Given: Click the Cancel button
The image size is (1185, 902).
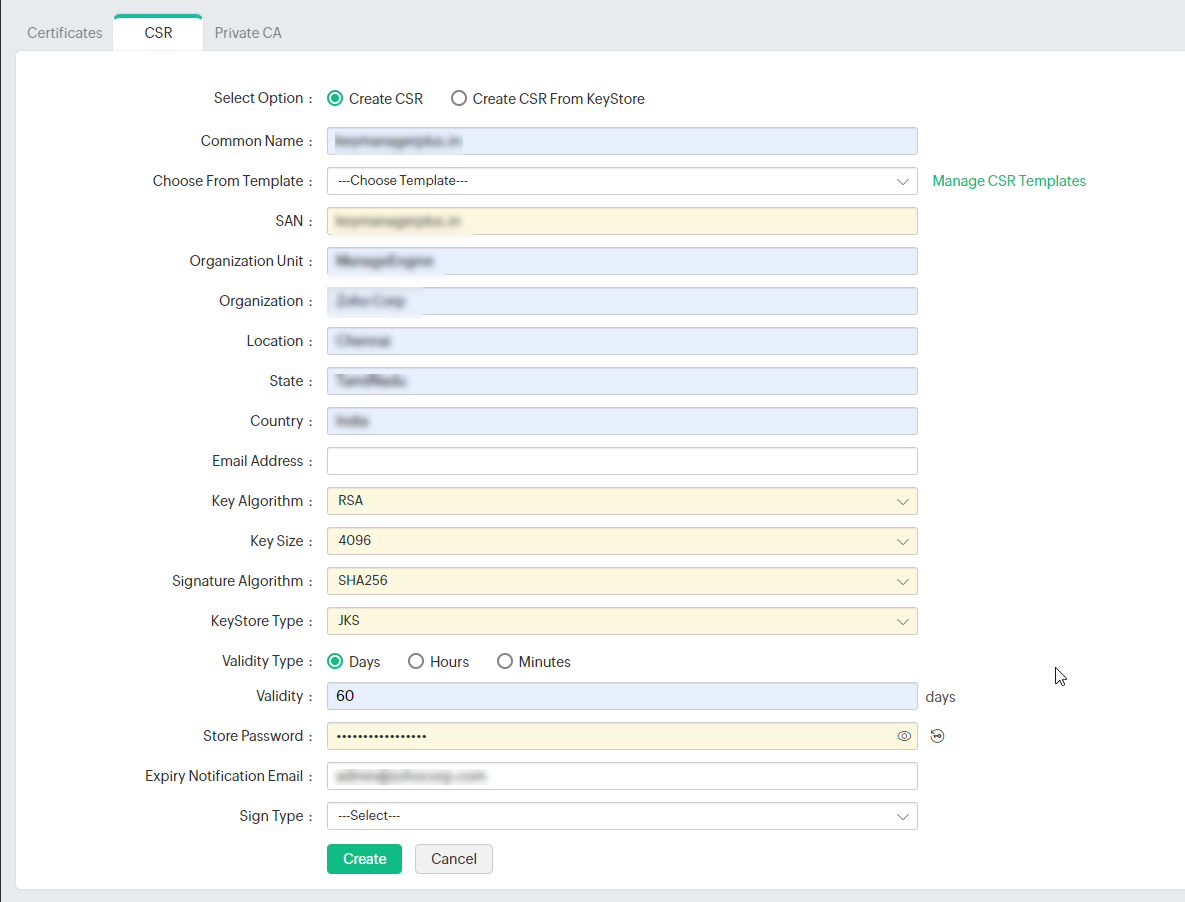Looking at the screenshot, I should tap(453, 859).
